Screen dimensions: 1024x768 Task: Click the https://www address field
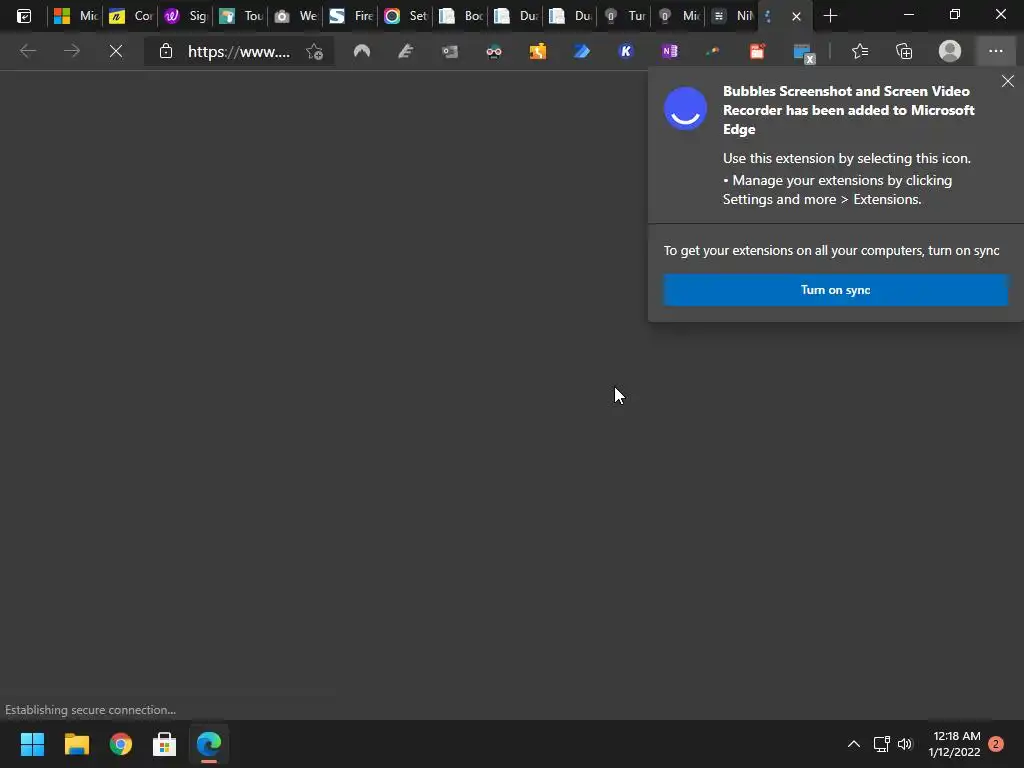(x=239, y=52)
